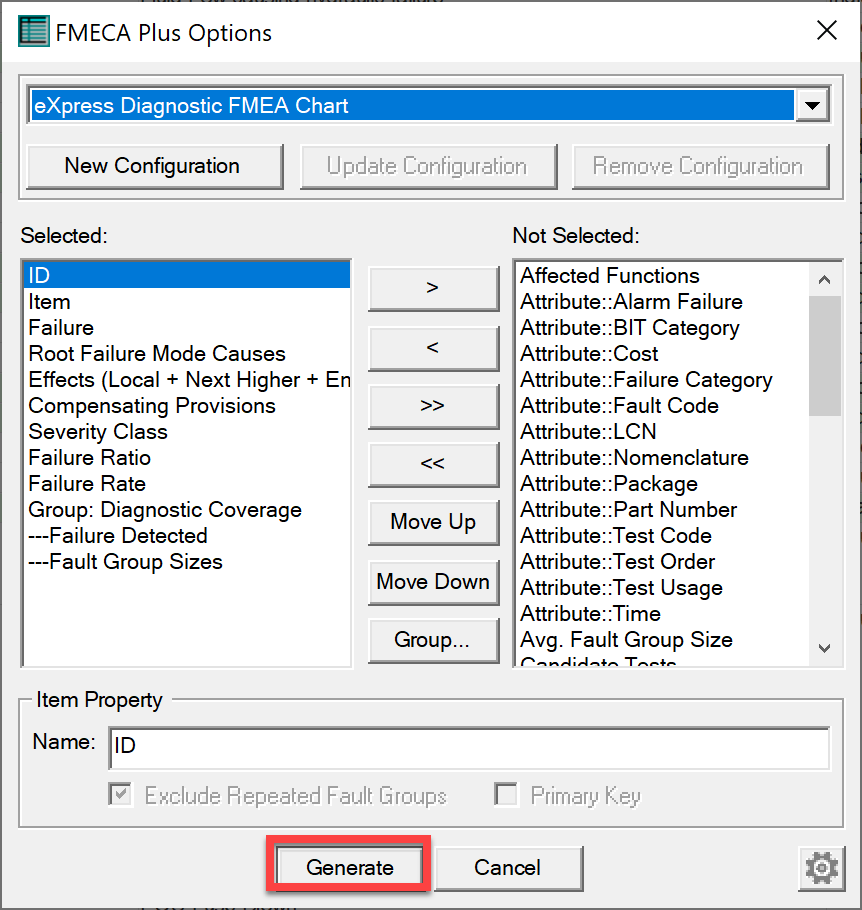Select the ---Fault Group Sizes entry
The image size is (862, 910).
tap(187, 562)
